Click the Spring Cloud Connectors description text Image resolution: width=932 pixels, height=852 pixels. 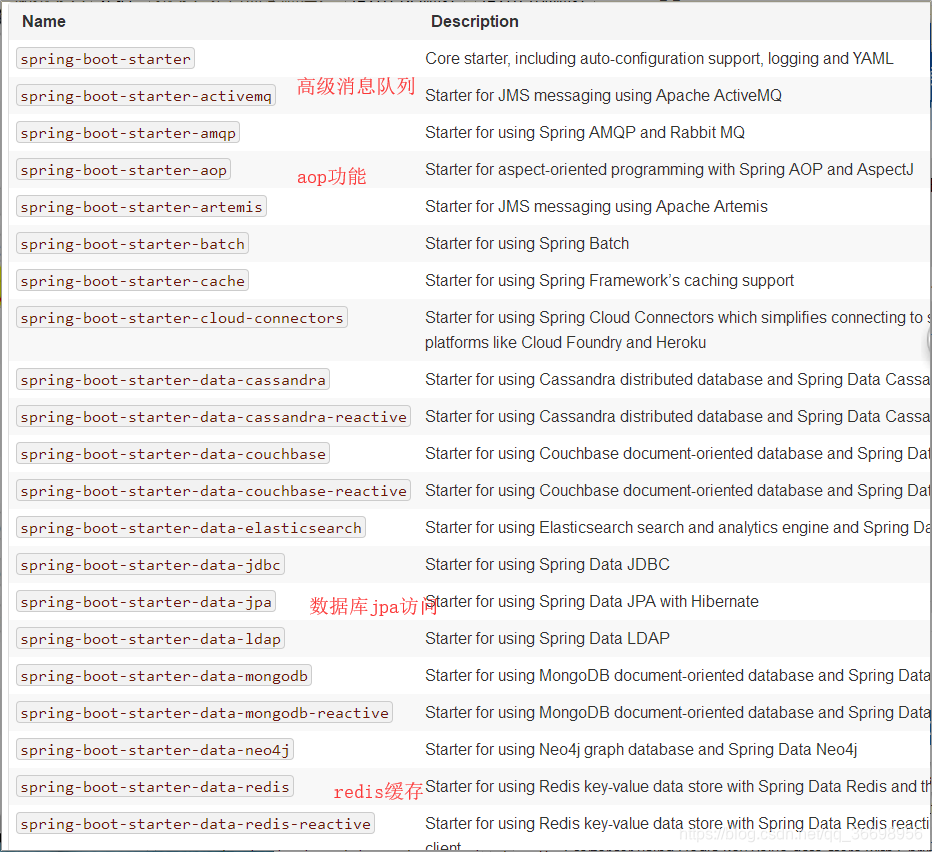pos(678,329)
